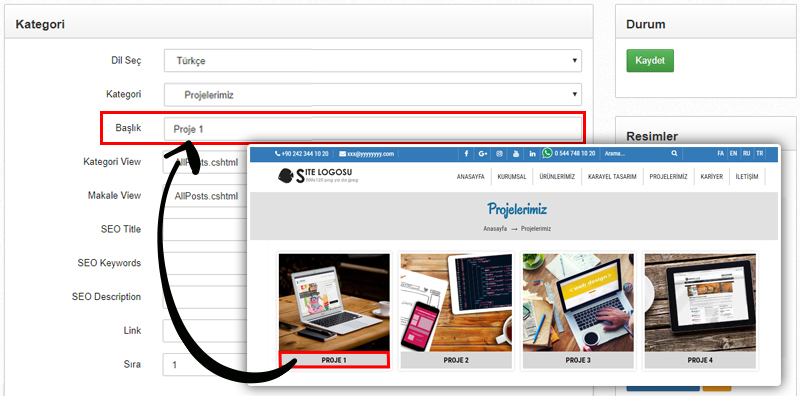800x396 pixels.
Task: Go to the İLETİŞİM menu item
Action: click(x=747, y=177)
